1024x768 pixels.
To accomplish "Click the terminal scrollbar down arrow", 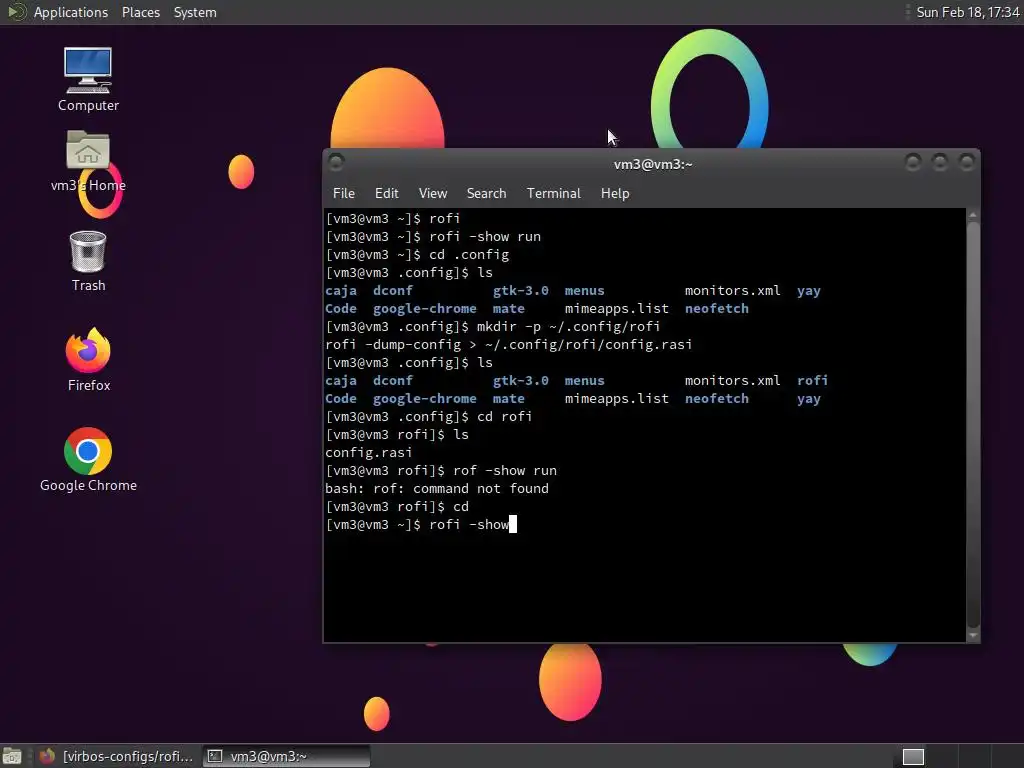I will click(973, 635).
